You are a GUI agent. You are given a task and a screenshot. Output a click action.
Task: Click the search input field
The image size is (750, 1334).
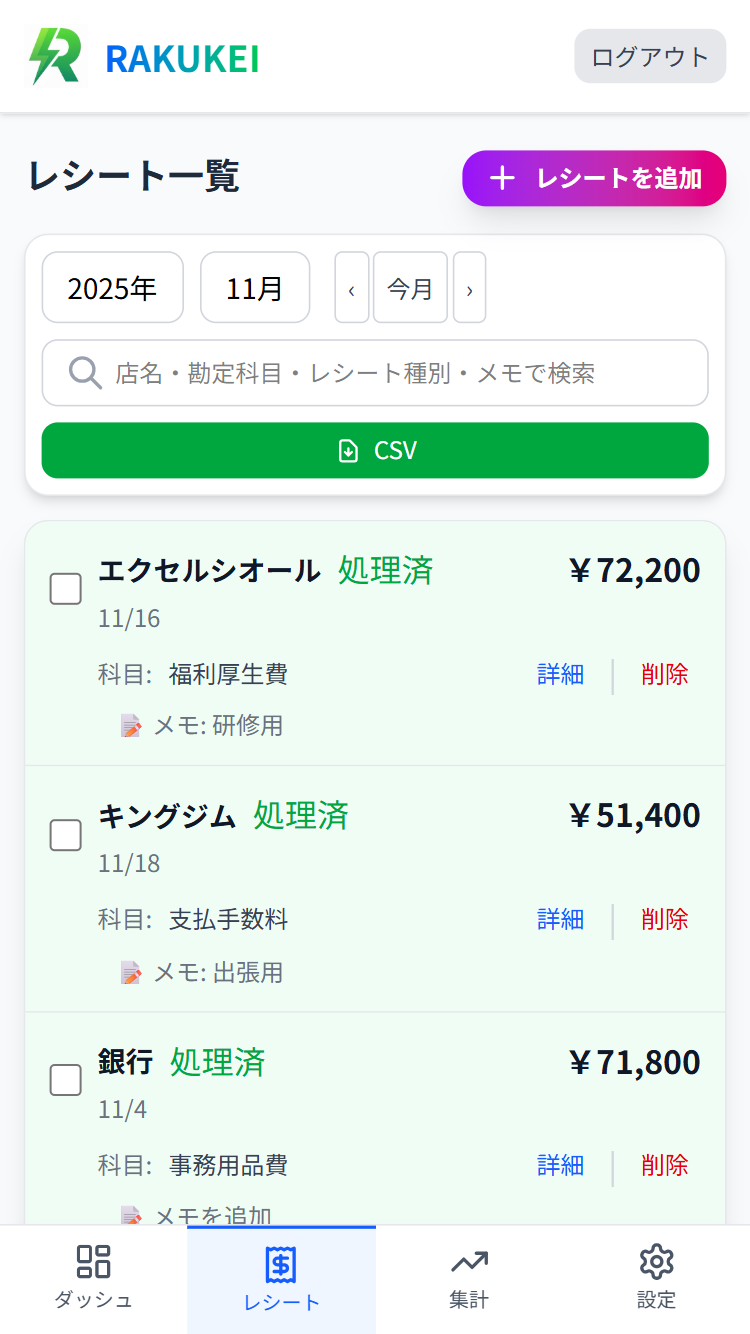pyautogui.click(x=375, y=373)
